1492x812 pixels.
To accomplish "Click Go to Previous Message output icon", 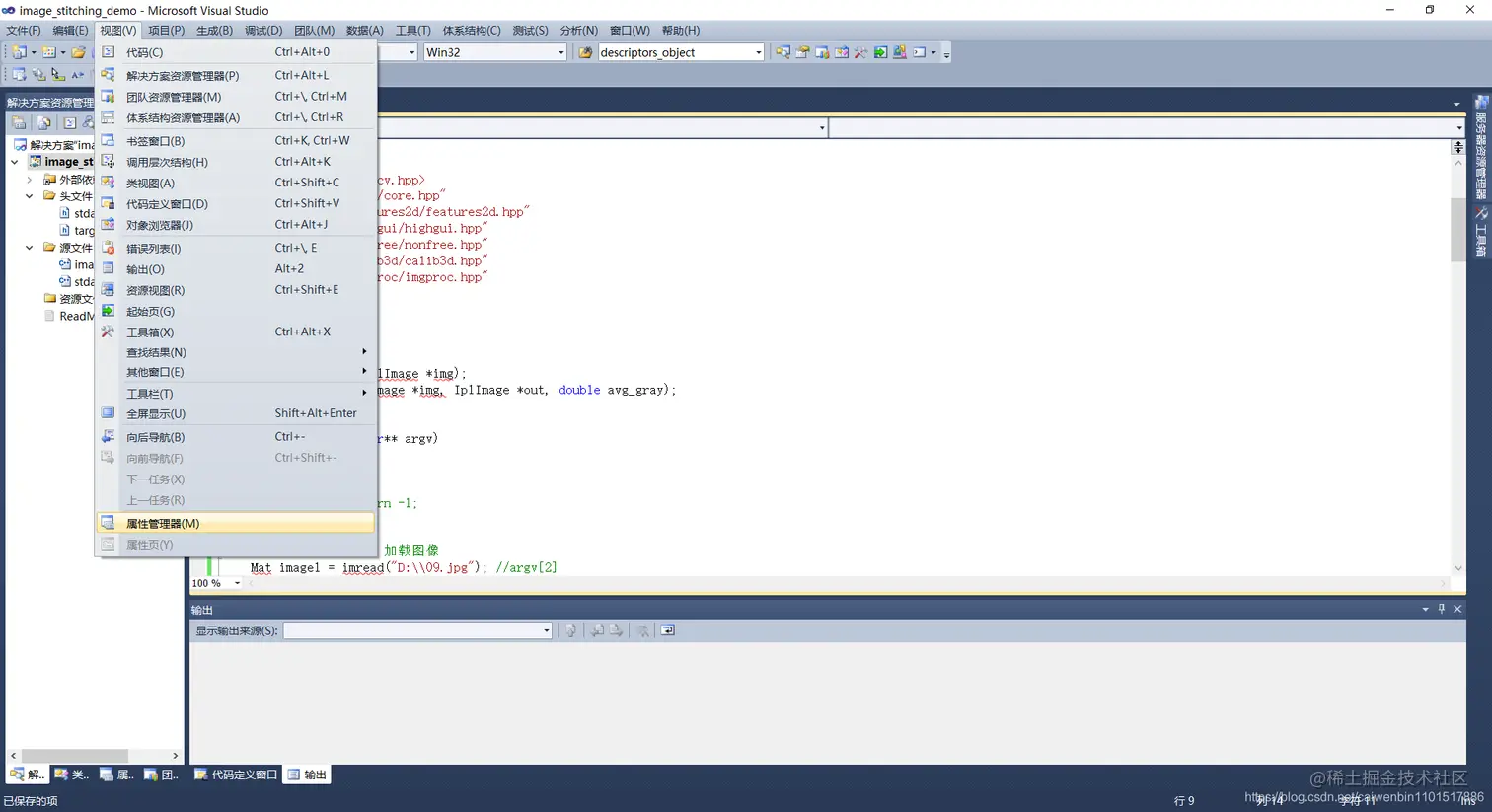I will coord(597,630).
